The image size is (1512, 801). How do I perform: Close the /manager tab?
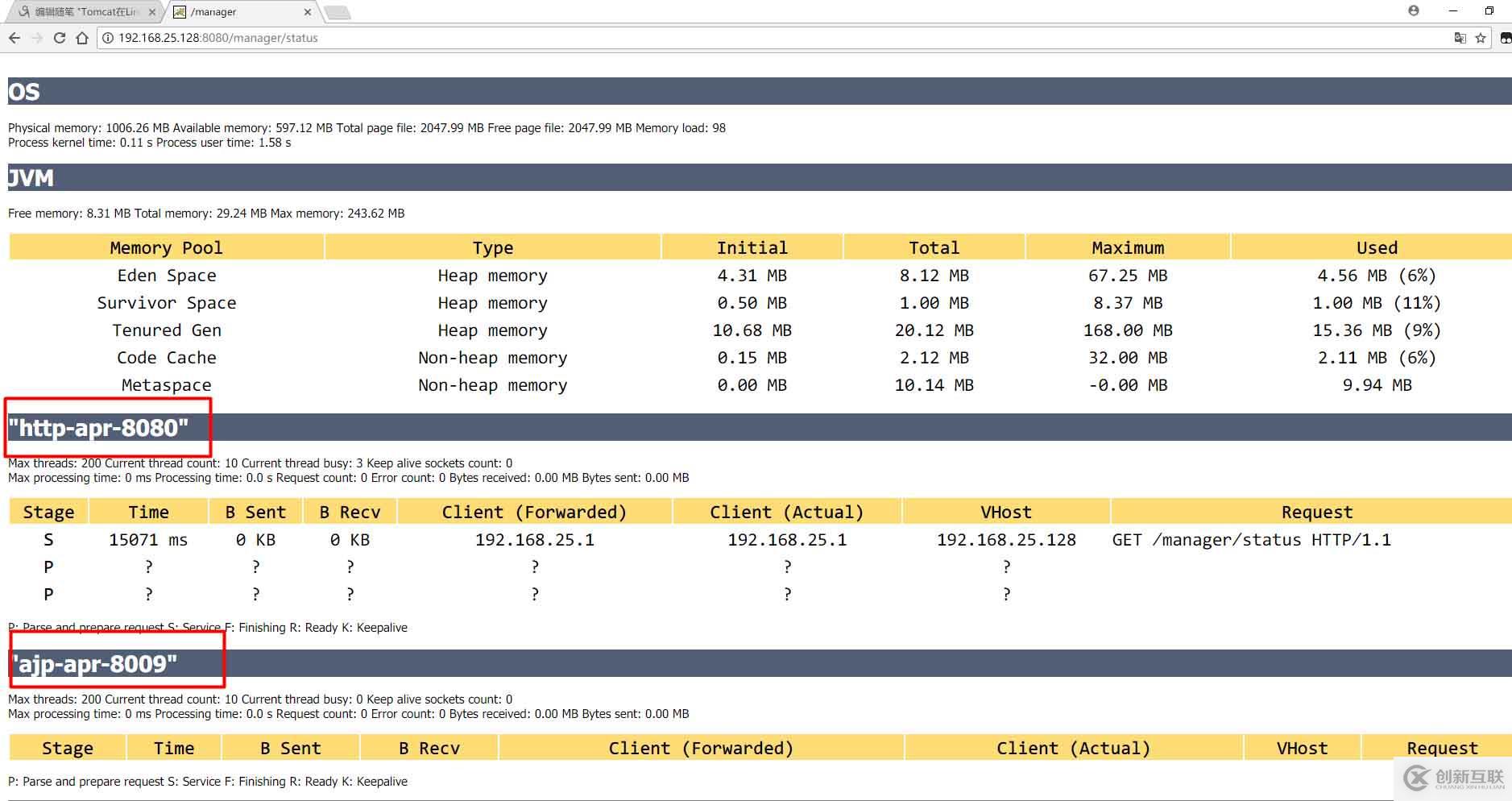[x=308, y=12]
